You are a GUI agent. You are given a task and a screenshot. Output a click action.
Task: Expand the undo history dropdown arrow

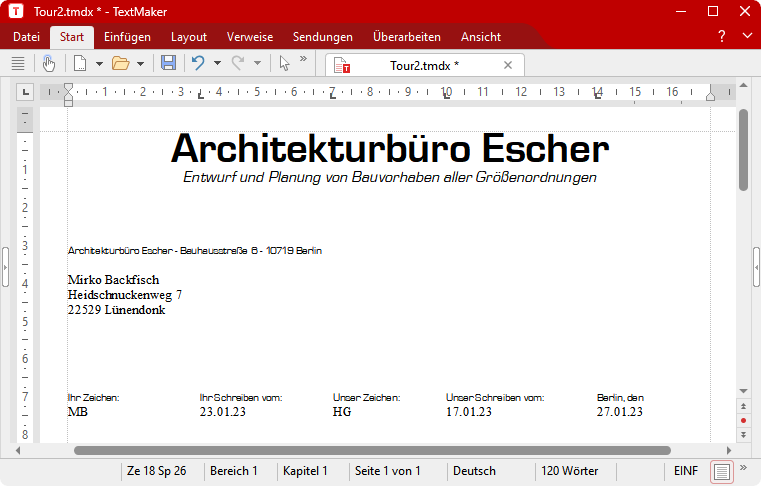point(217,63)
